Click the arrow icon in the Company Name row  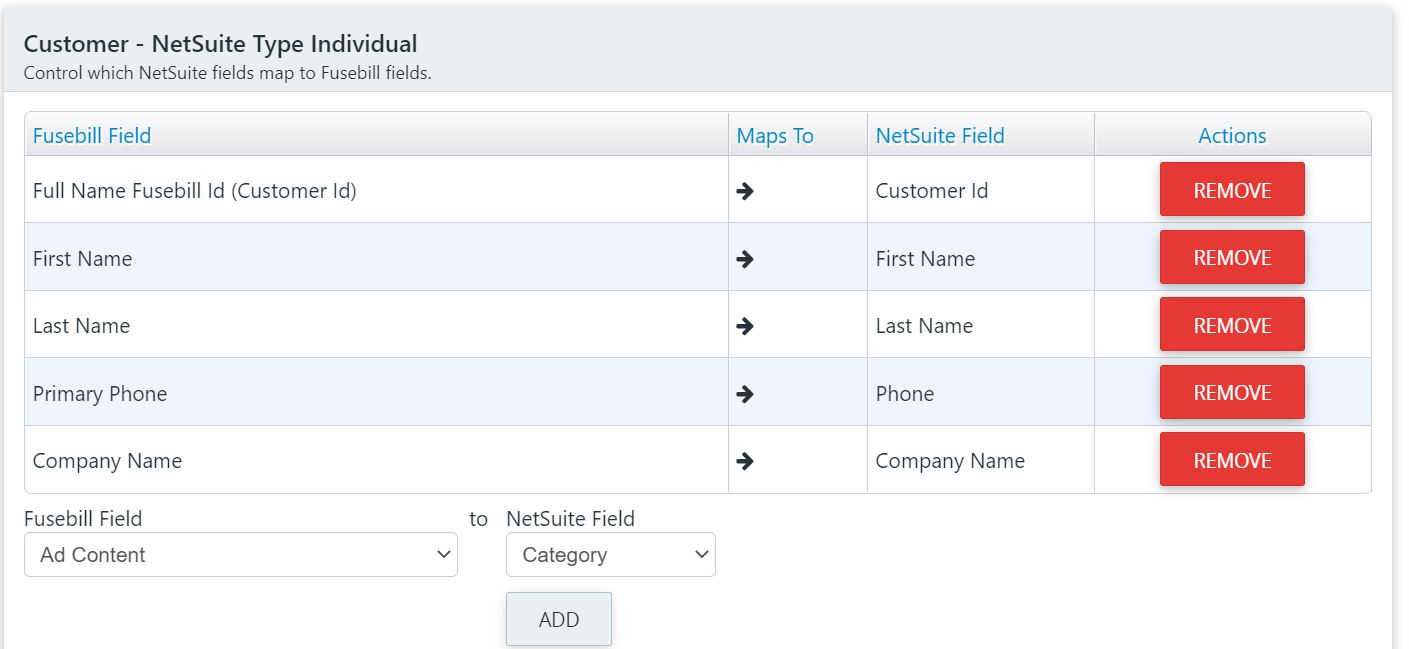[x=745, y=461]
